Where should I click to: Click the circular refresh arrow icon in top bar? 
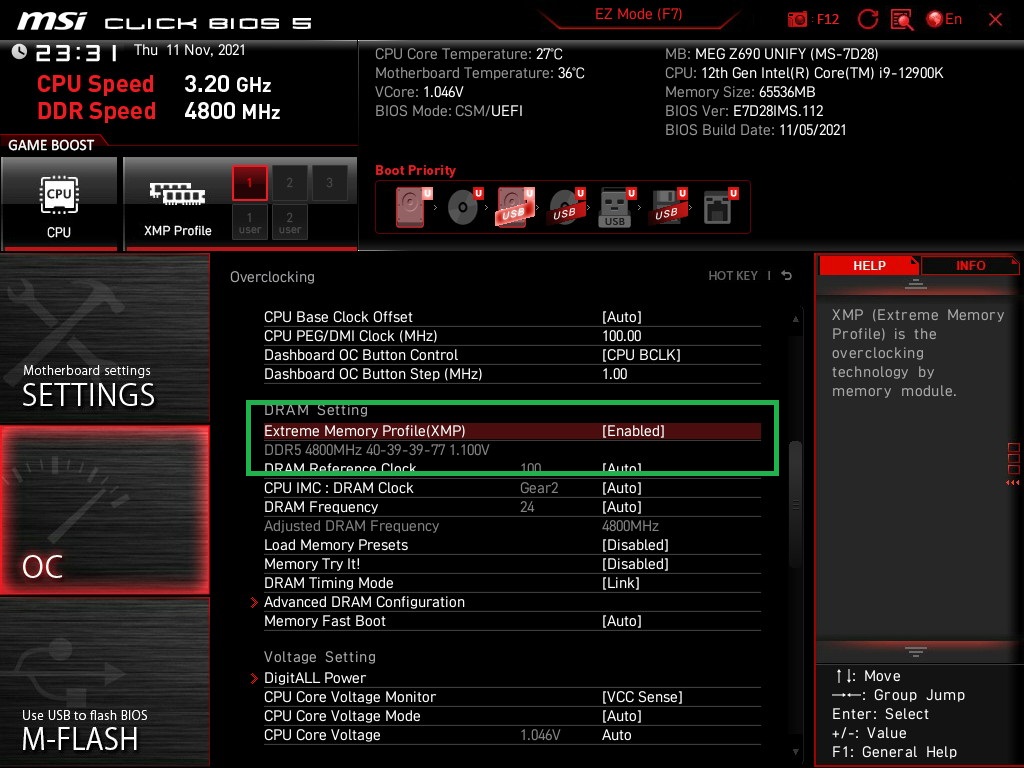867,19
